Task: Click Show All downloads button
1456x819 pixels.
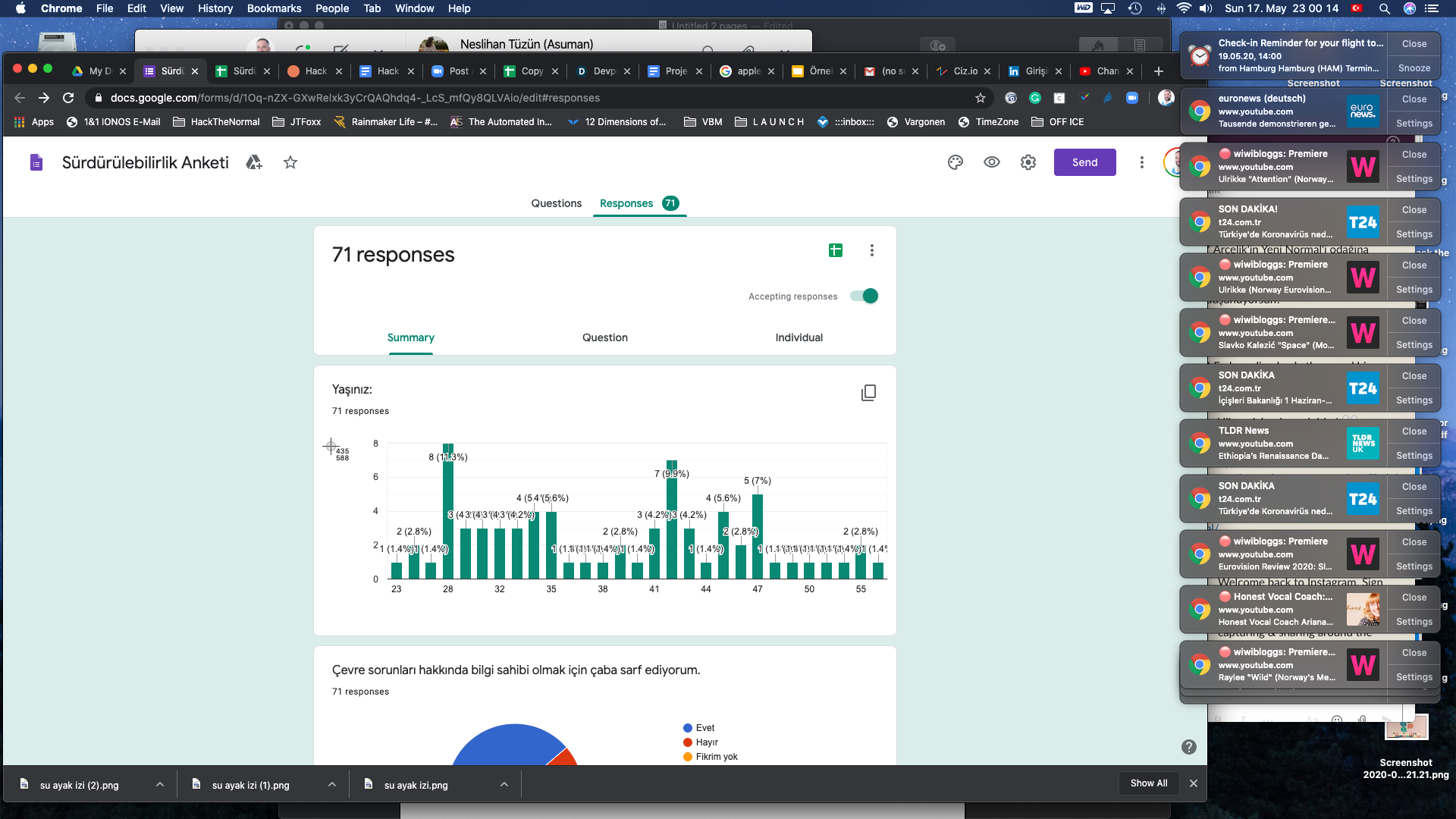Action: [1148, 783]
